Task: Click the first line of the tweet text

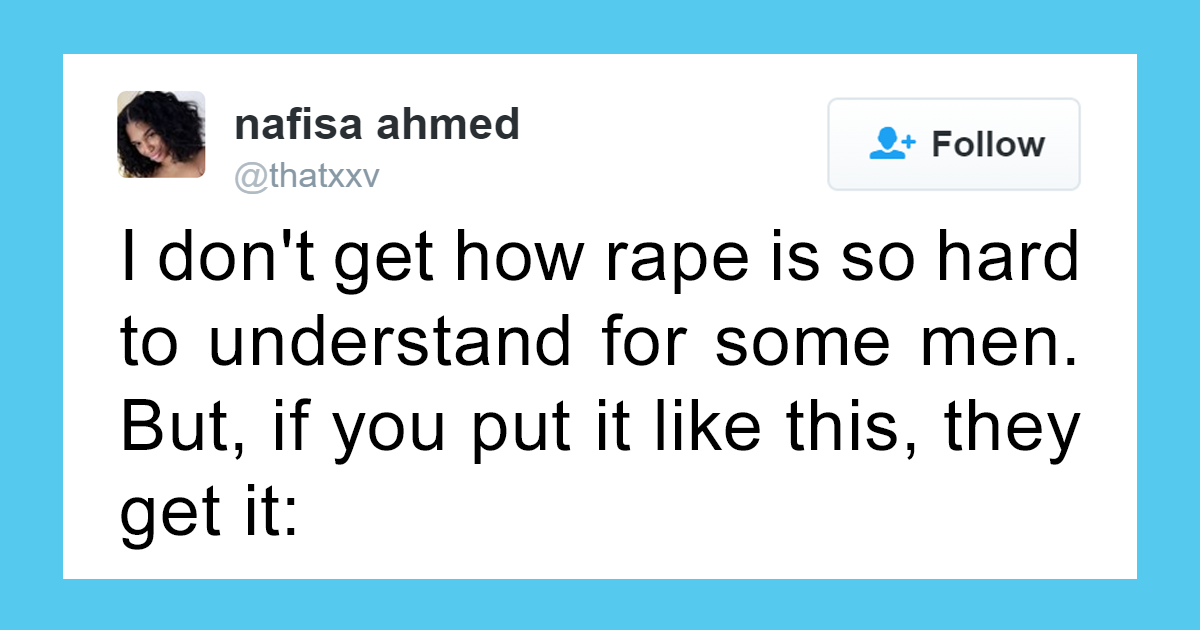Action: (x=600, y=258)
